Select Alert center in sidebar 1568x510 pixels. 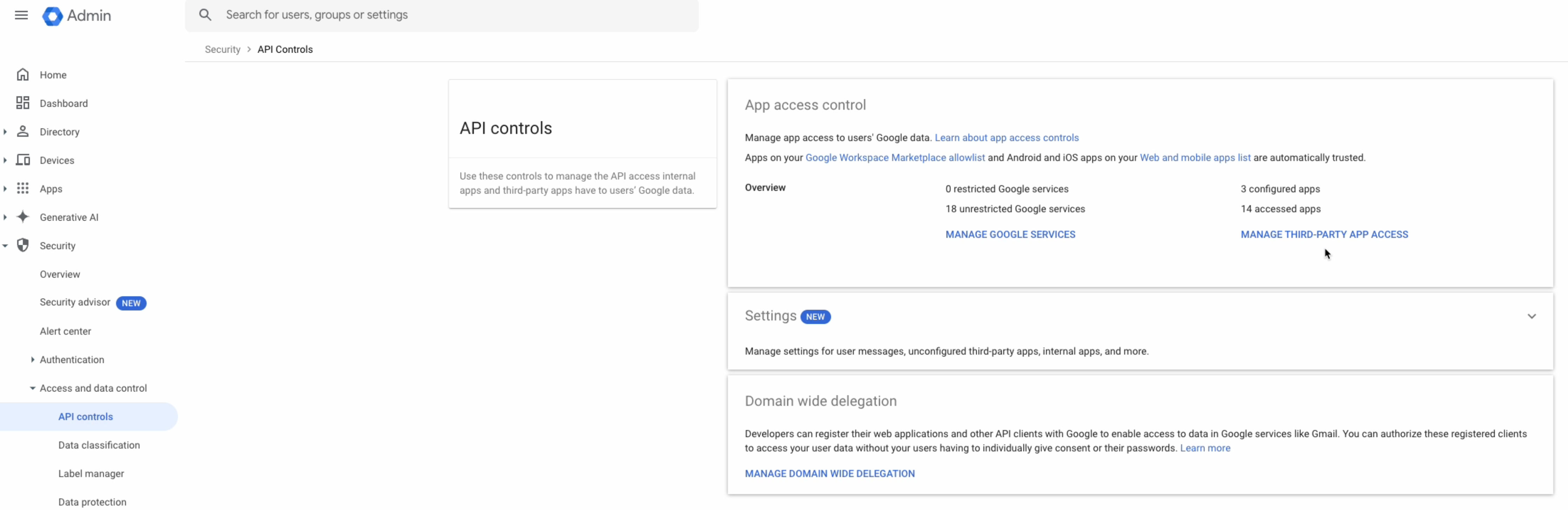click(x=65, y=331)
